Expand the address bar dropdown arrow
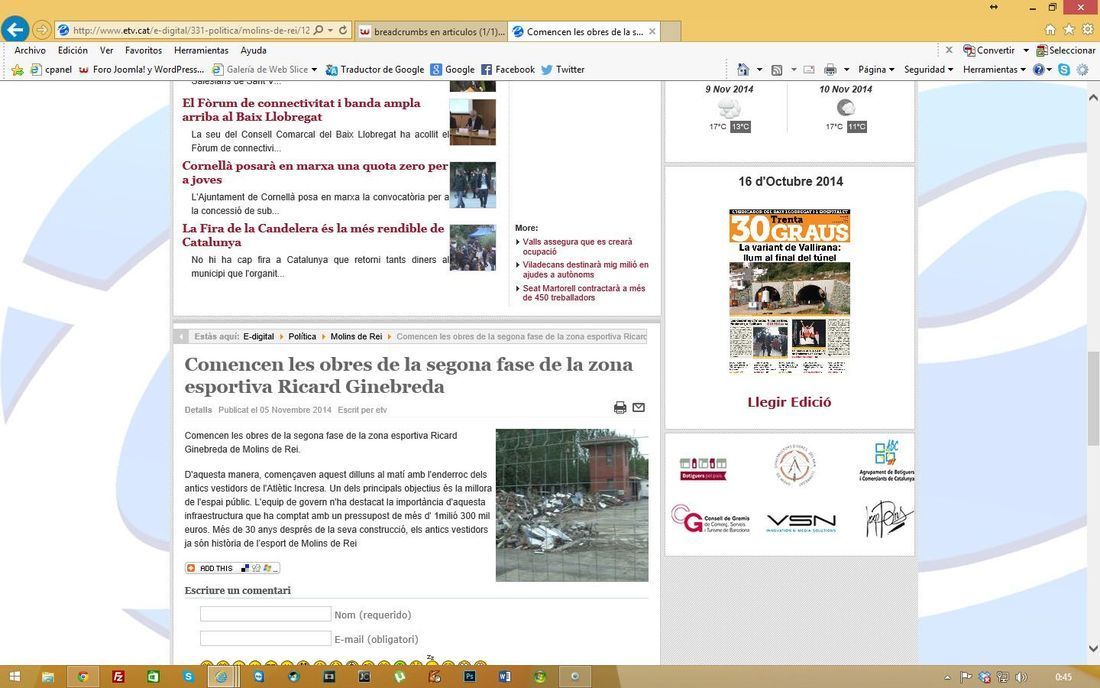 (x=330, y=31)
